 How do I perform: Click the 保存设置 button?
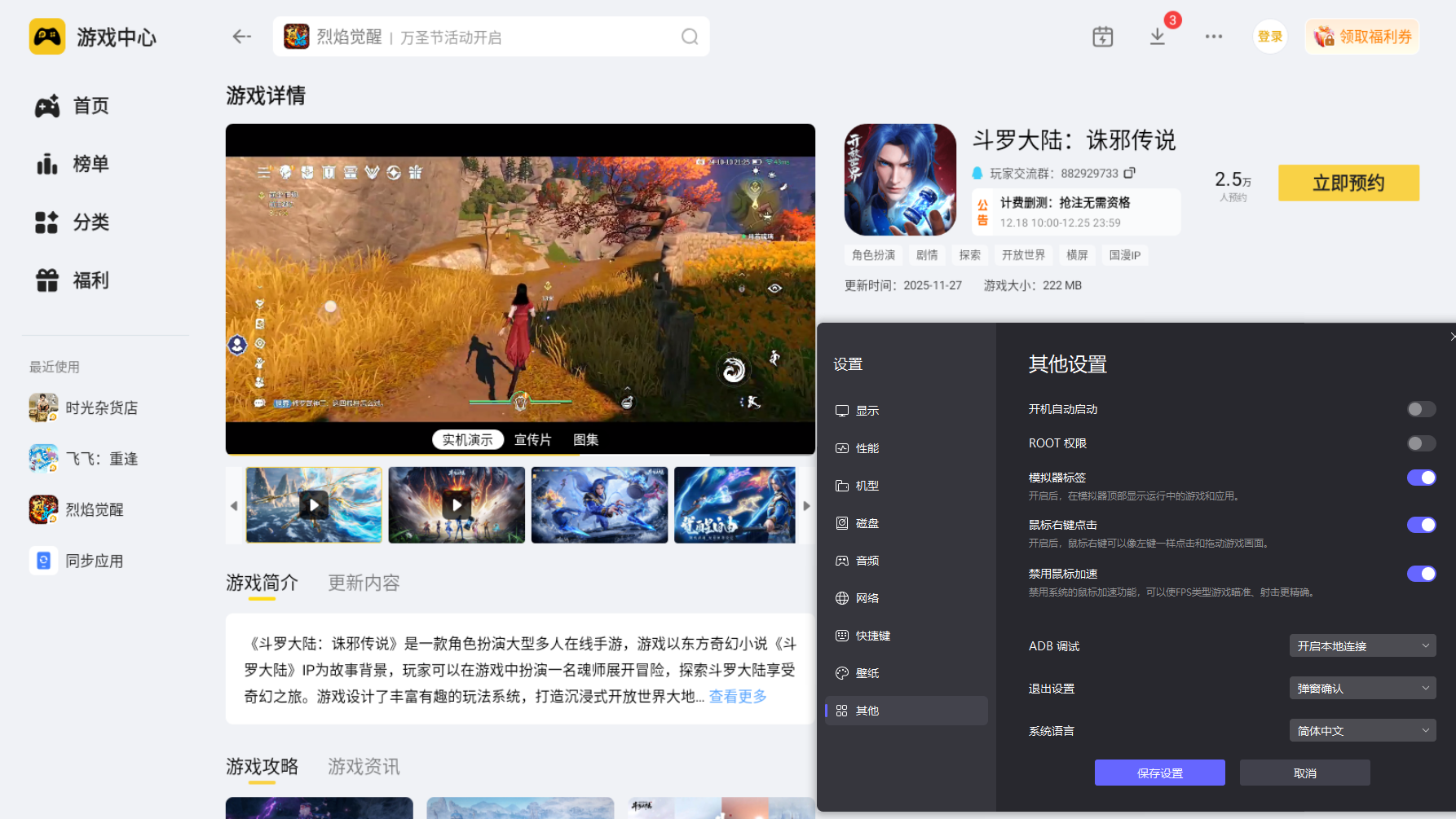click(x=1159, y=773)
